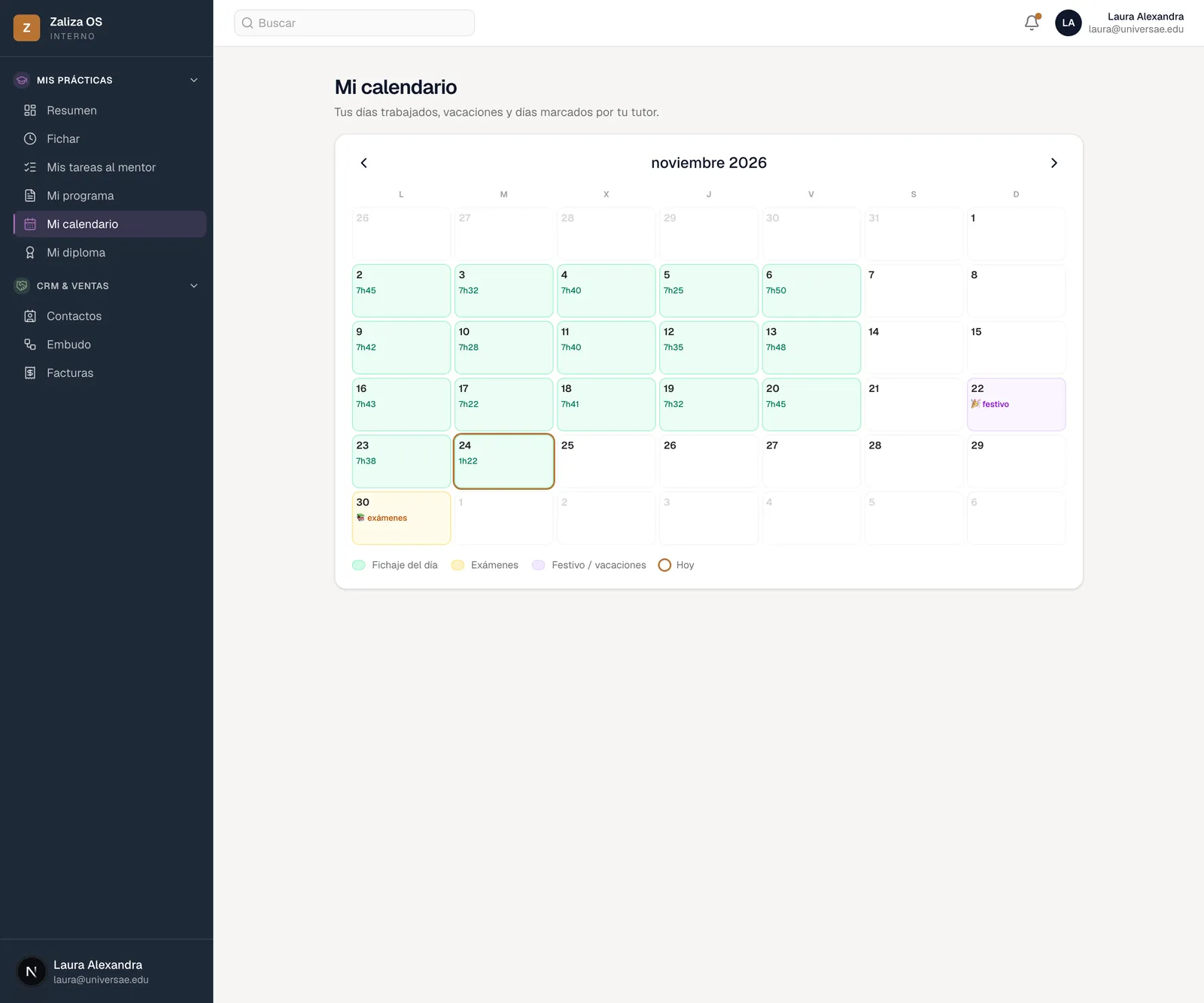Click the Mi programa document icon
Screen dimensions: 1204x1003
click(x=30, y=196)
